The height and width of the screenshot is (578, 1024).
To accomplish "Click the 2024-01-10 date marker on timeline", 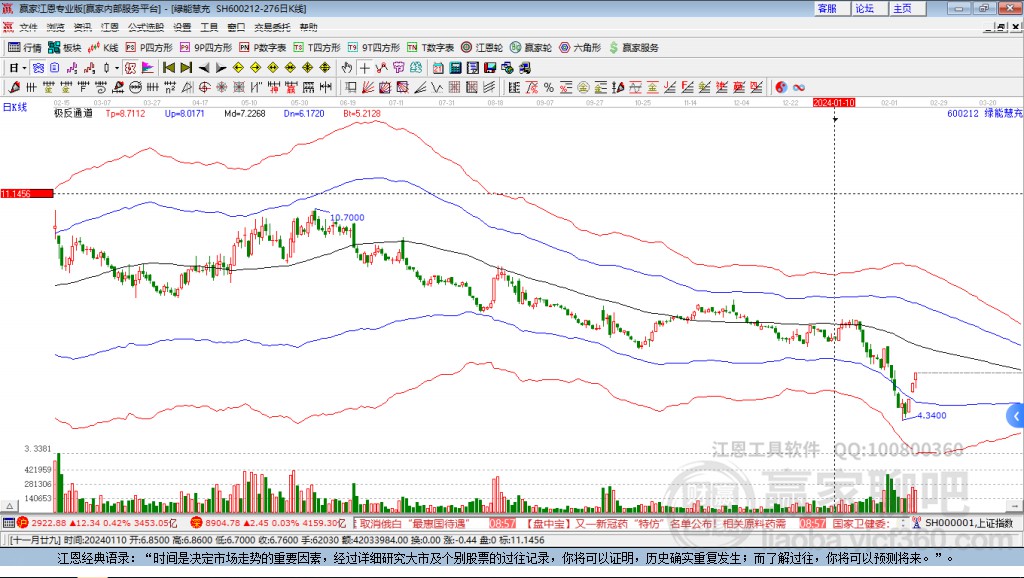I will pyautogui.click(x=834, y=102).
